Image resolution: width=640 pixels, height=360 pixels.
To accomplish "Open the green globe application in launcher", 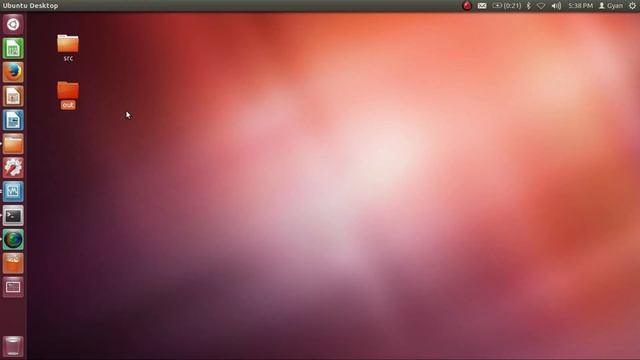I will tap(13, 240).
